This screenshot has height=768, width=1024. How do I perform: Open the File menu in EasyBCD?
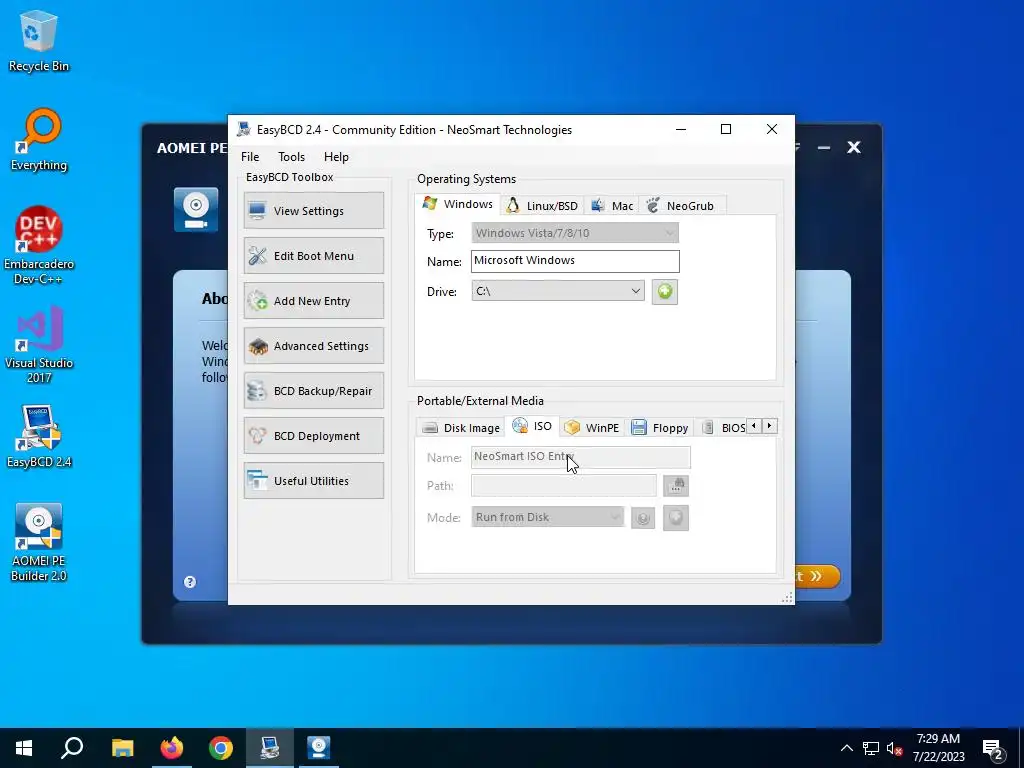[249, 157]
